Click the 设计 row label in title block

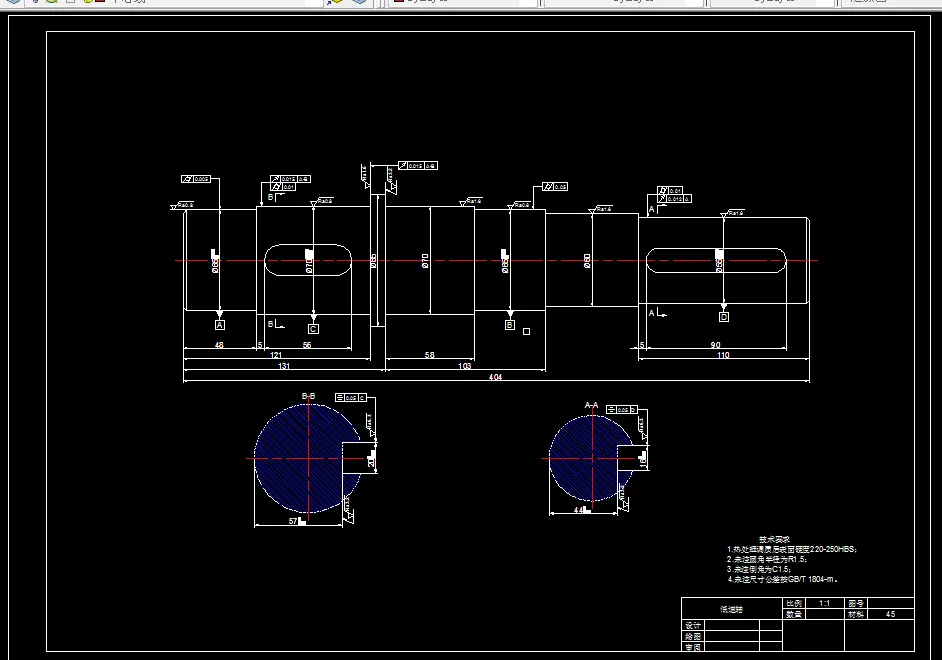point(693,625)
